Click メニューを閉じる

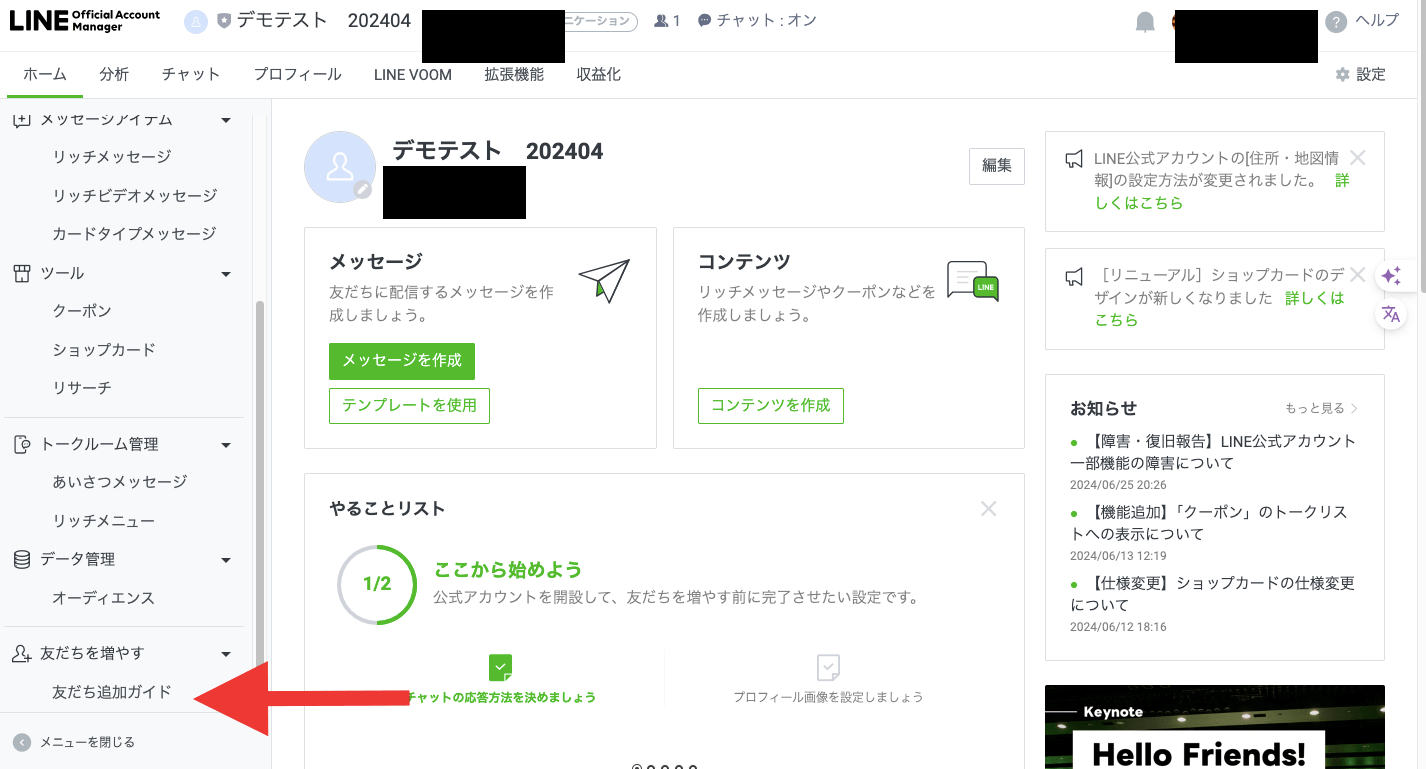87,742
